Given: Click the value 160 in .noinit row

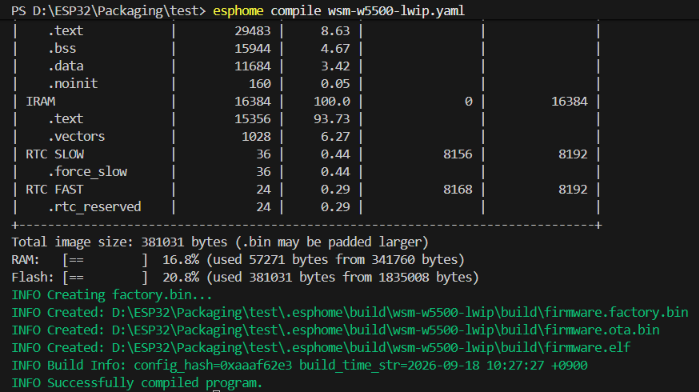Looking at the screenshot, I should click(260, 83).
